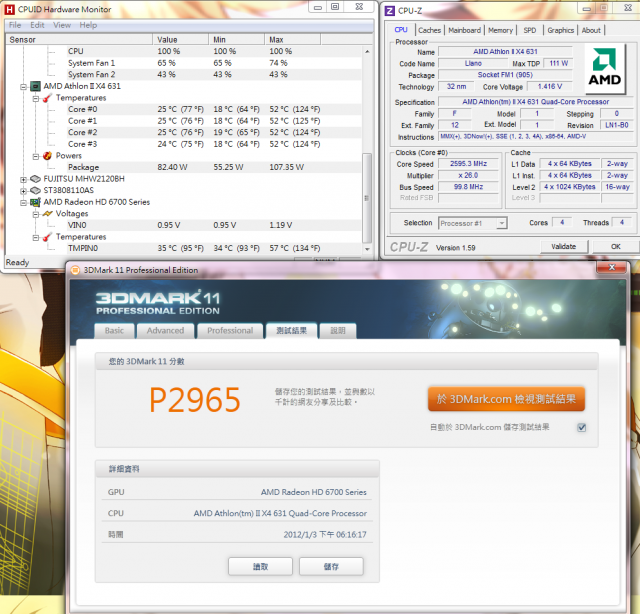Open the Professional tab in 3DMark 11

pos(230,331)
